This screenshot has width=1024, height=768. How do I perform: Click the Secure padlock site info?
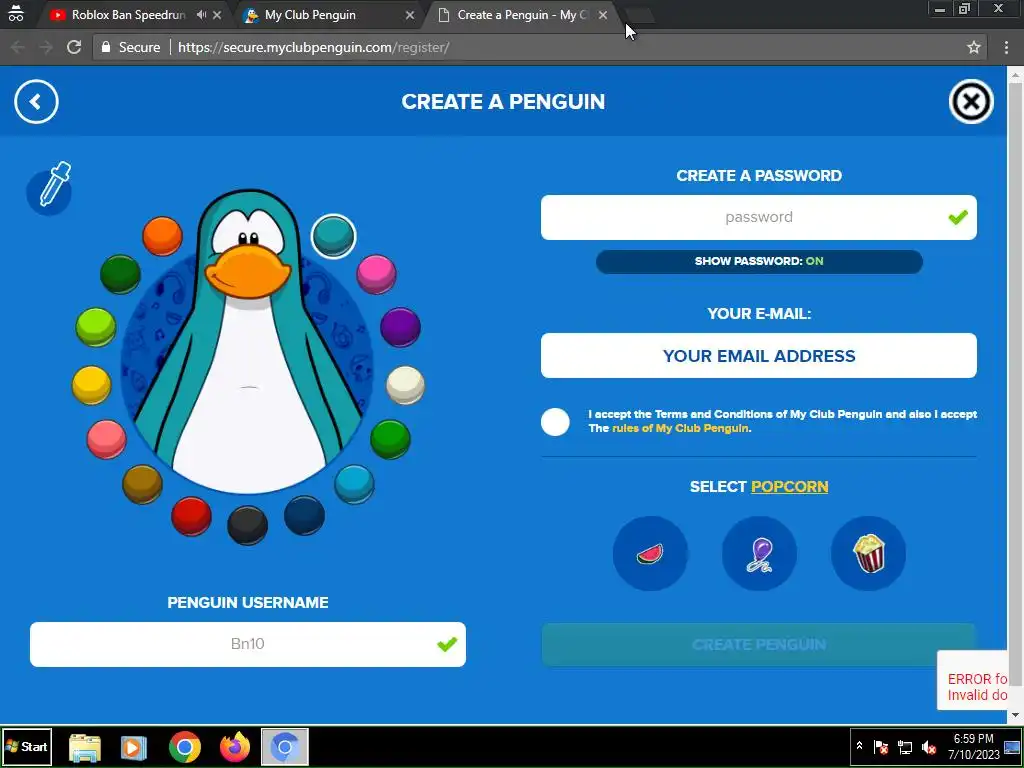131,47
